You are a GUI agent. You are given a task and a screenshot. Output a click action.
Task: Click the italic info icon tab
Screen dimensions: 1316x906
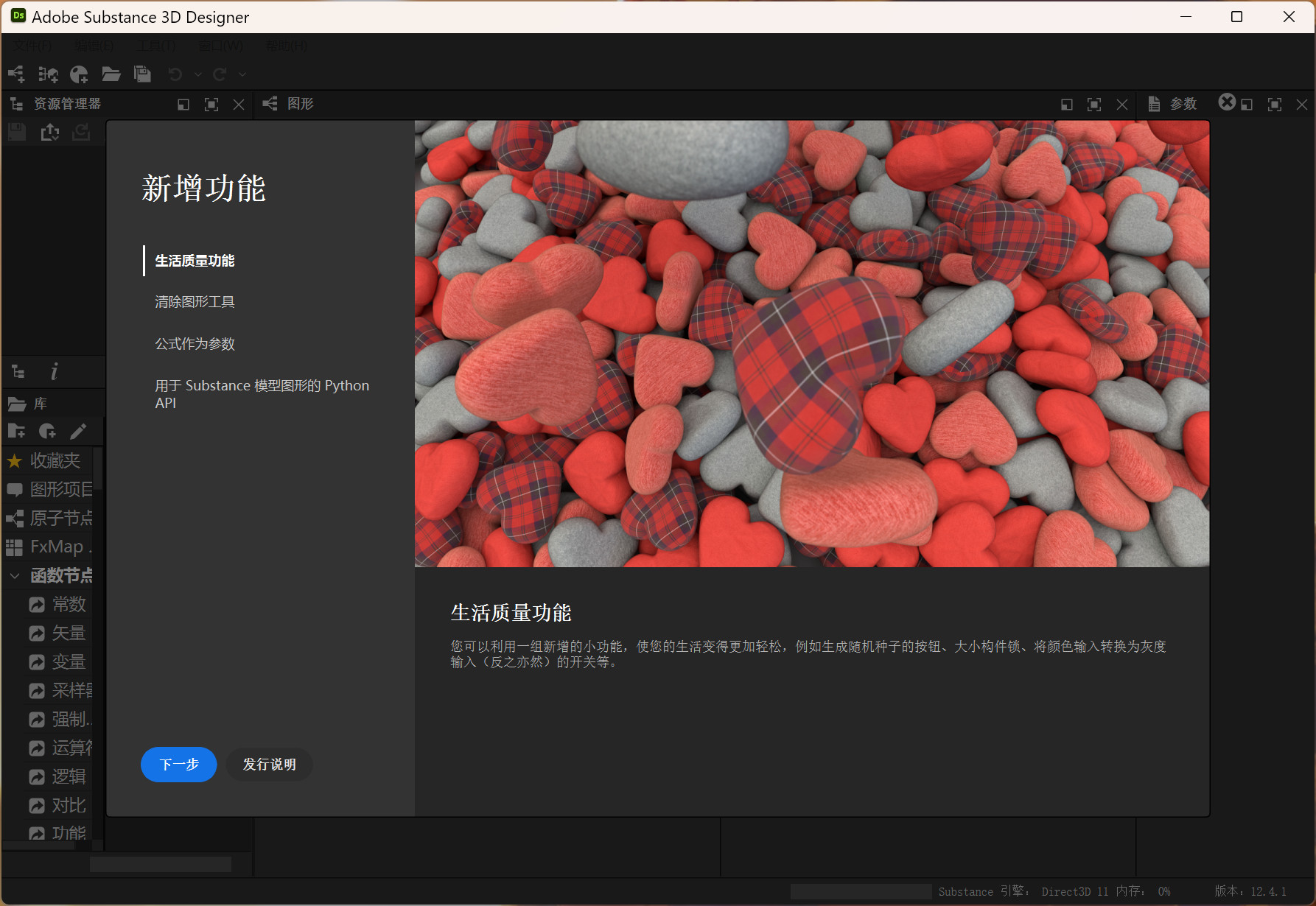click(x=54, y=372)
